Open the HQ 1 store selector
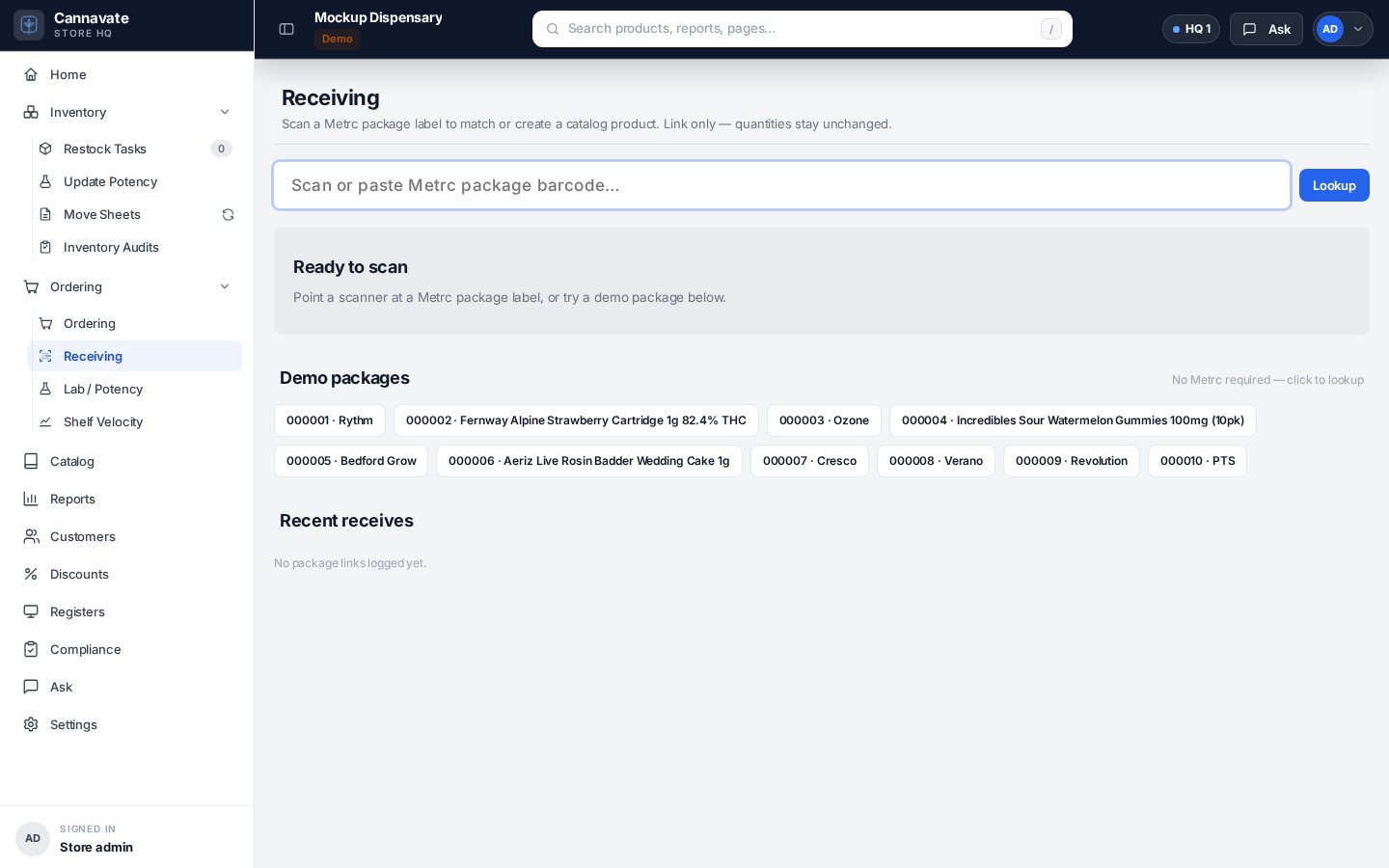The height and width of the screenshot is (868, 1389). [1191, 29]
